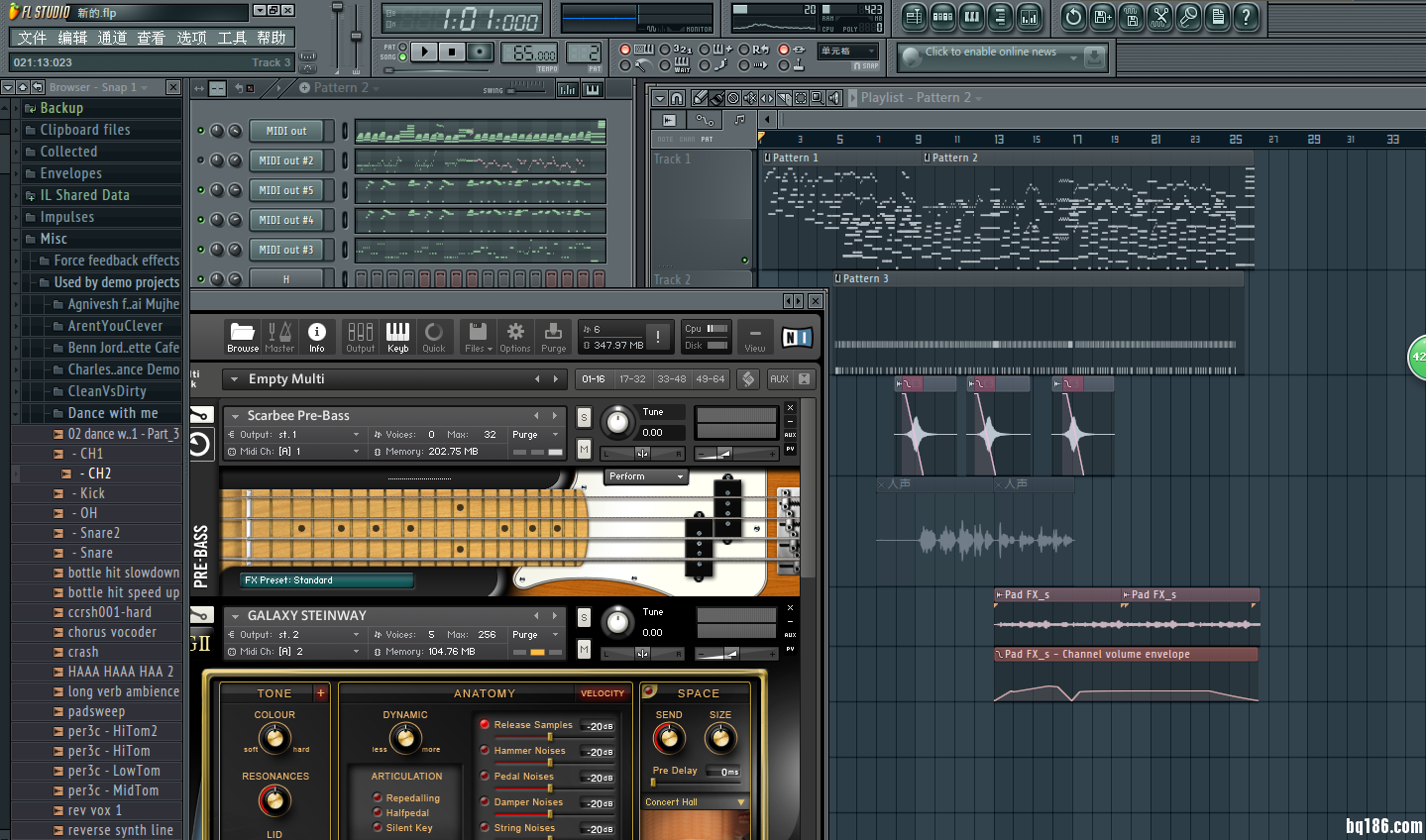Image resolution: width=1426 pixels, height=840 pixels.
Task: Click Kontakt AUX button in rack header
Action: click(x=779, y=378)
